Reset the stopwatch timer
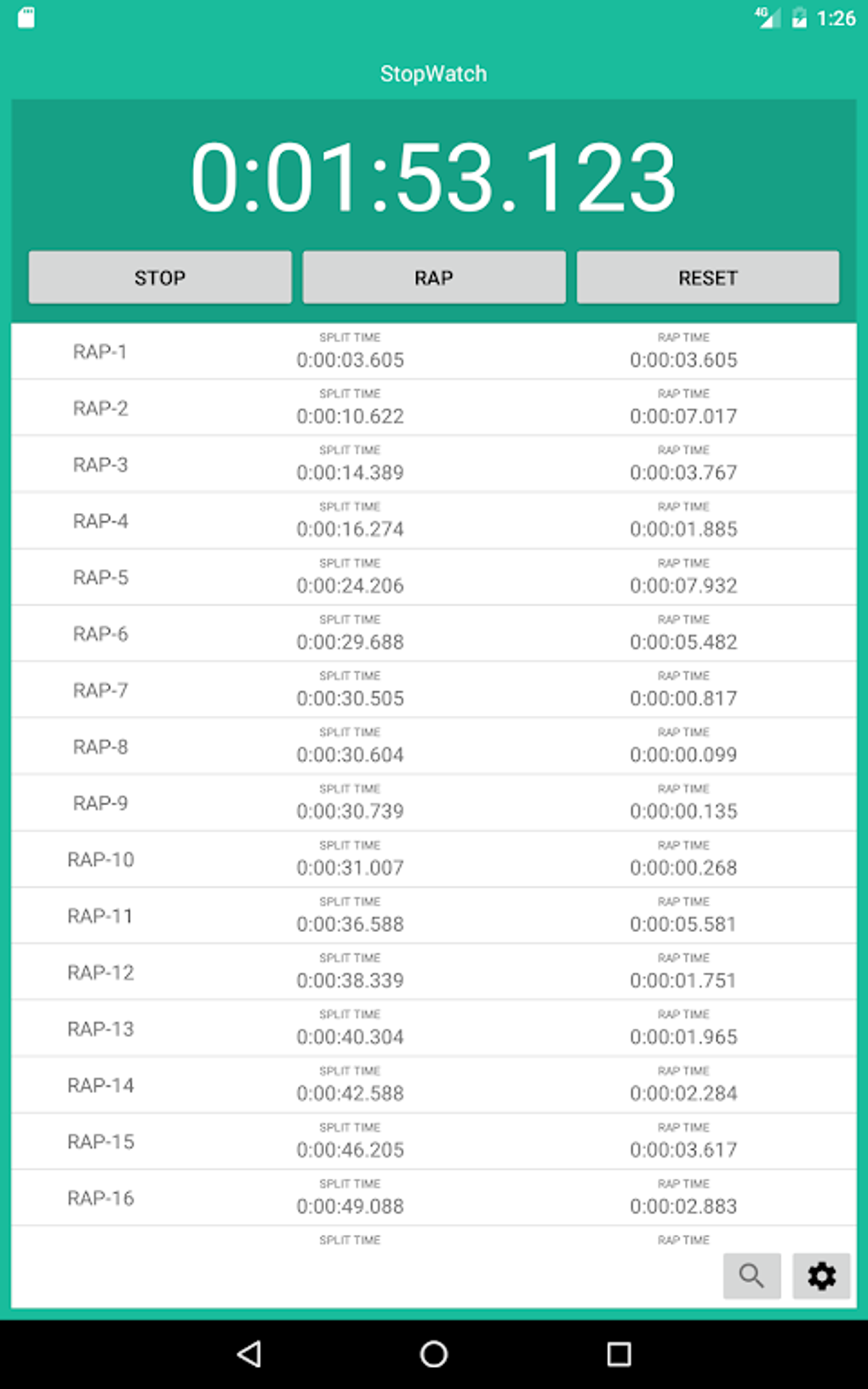The image size is (868, 1389). coord(707,277)
